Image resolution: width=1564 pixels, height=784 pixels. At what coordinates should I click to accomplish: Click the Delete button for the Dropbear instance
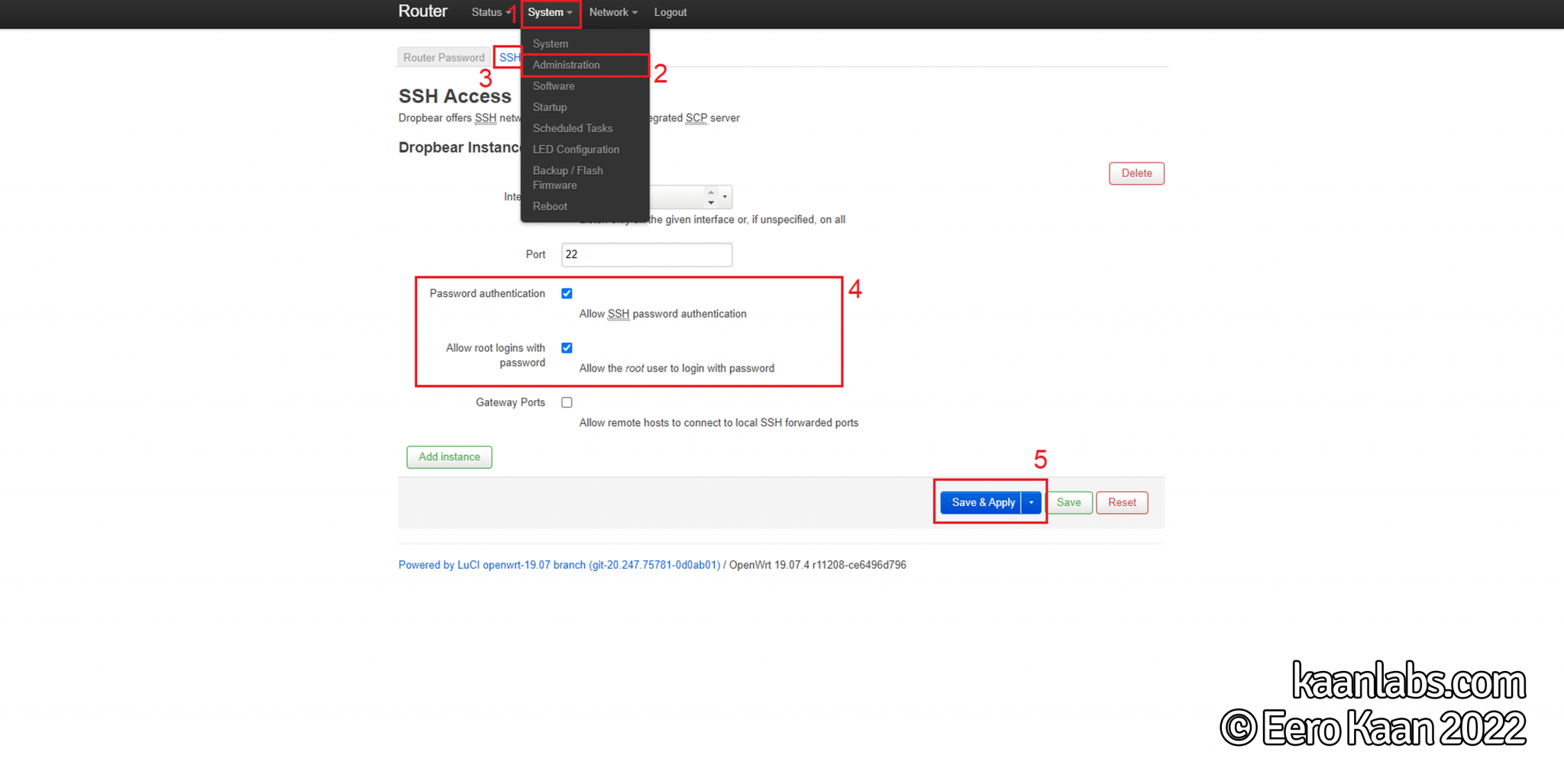(x=1136, y=173)
